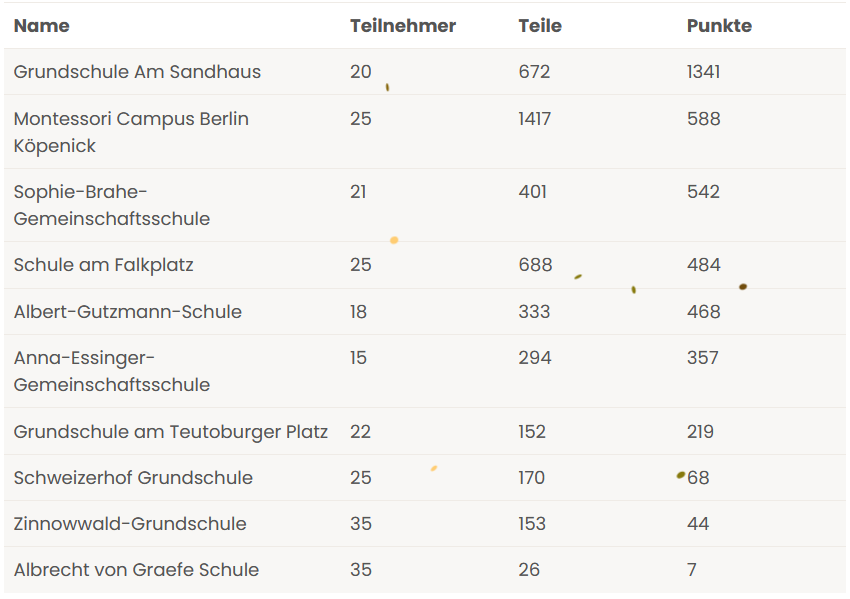Viewport: 850px width, 599px height.
Task: Click the Teile value 688
Action: coord(535,265)
